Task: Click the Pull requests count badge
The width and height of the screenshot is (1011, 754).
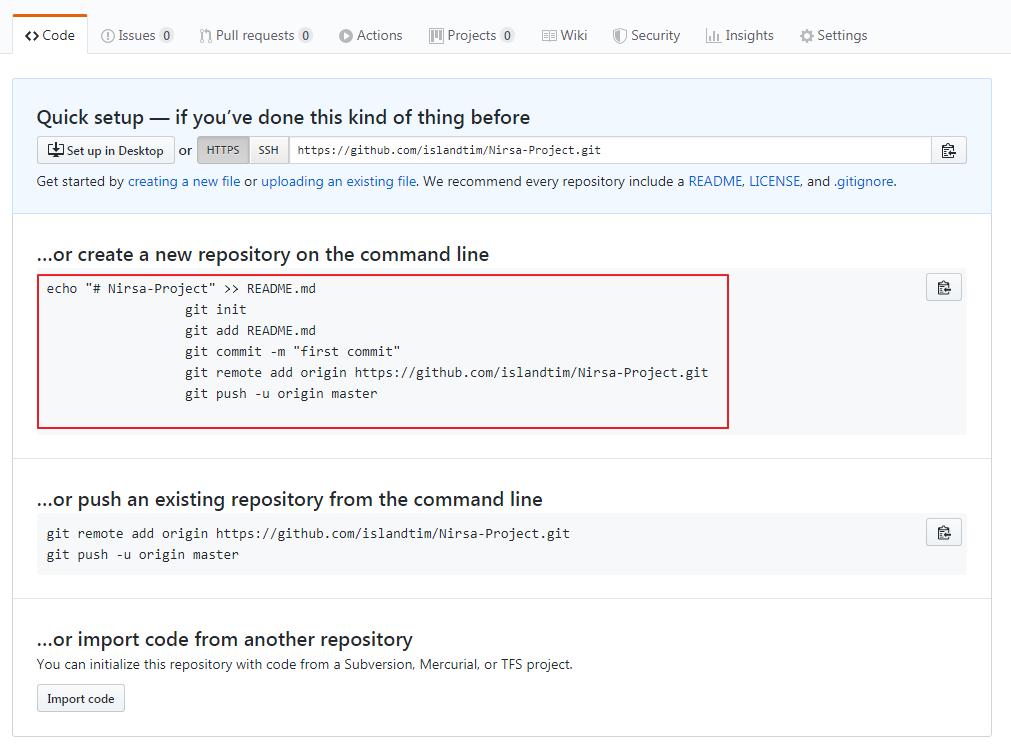Action: pos(306,35)
